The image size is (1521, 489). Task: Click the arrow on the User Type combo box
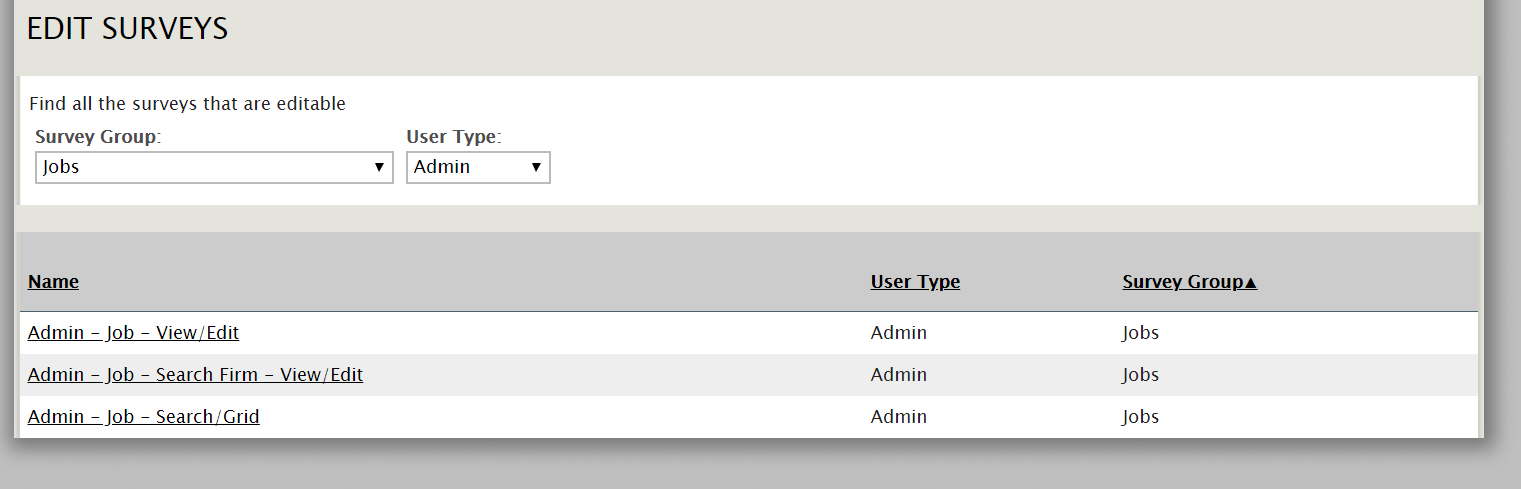click(x=536, y=167)
